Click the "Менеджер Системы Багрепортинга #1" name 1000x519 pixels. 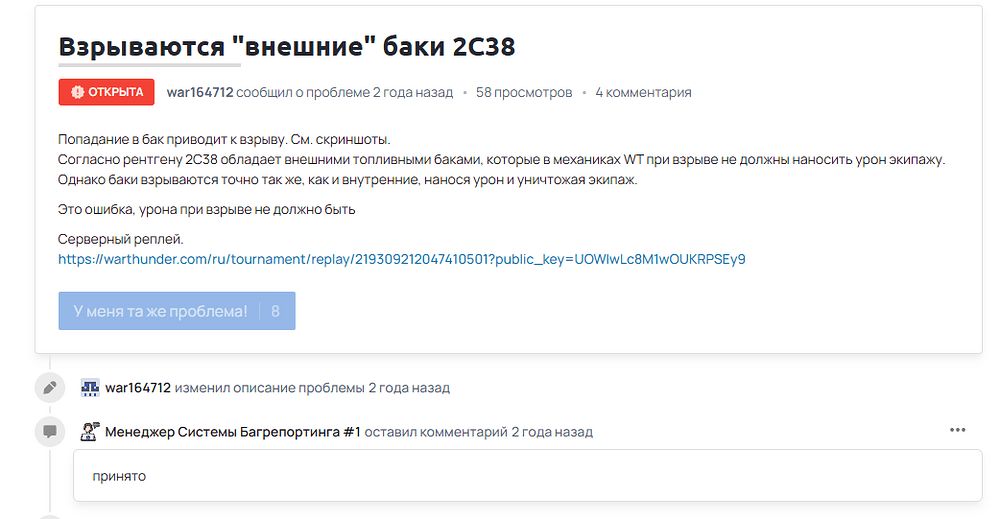tap(232, 432)
